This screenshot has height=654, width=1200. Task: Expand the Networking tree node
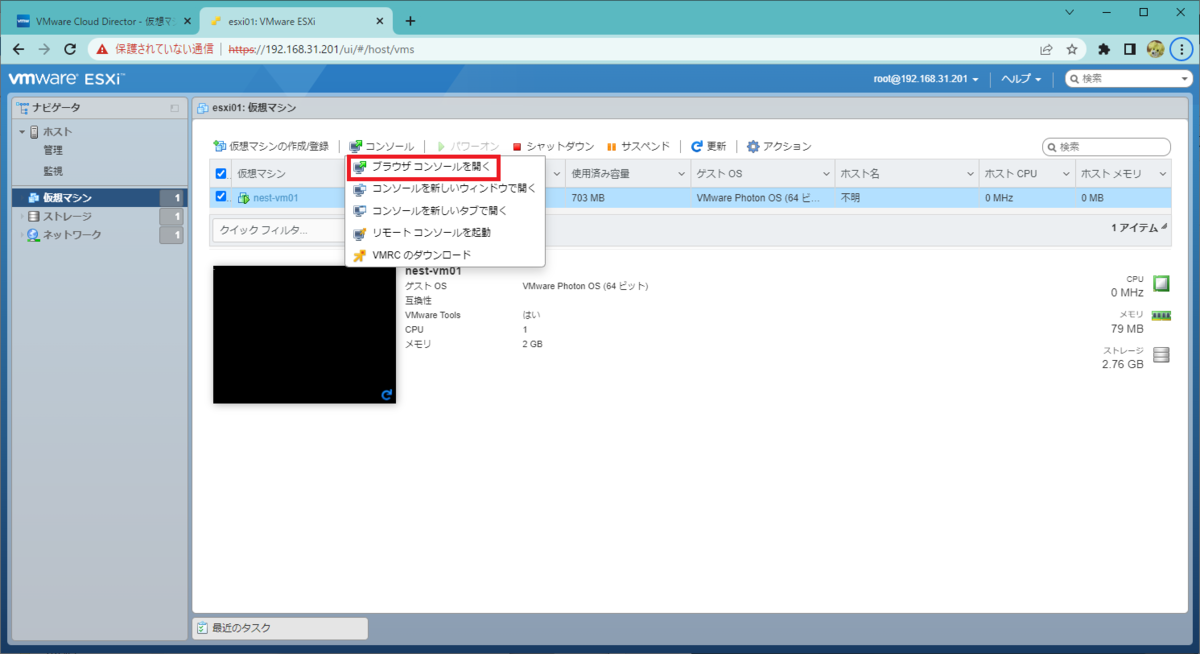21,235
